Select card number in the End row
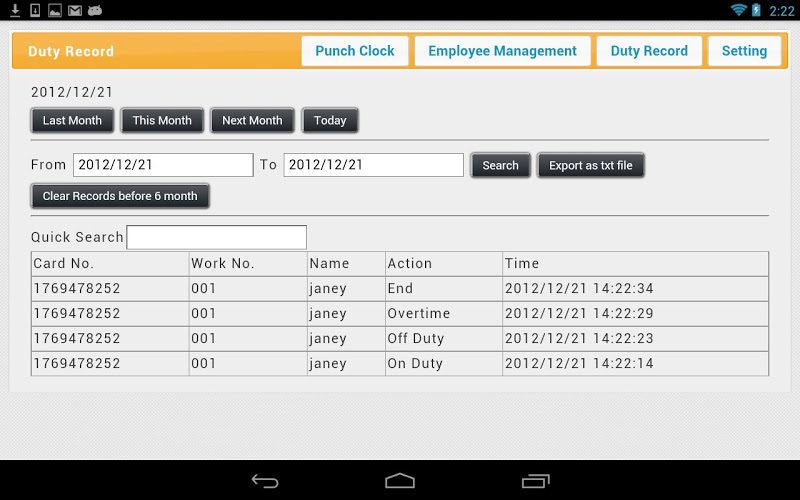Viewport: 800px width, 500px height. coord(110,289)
